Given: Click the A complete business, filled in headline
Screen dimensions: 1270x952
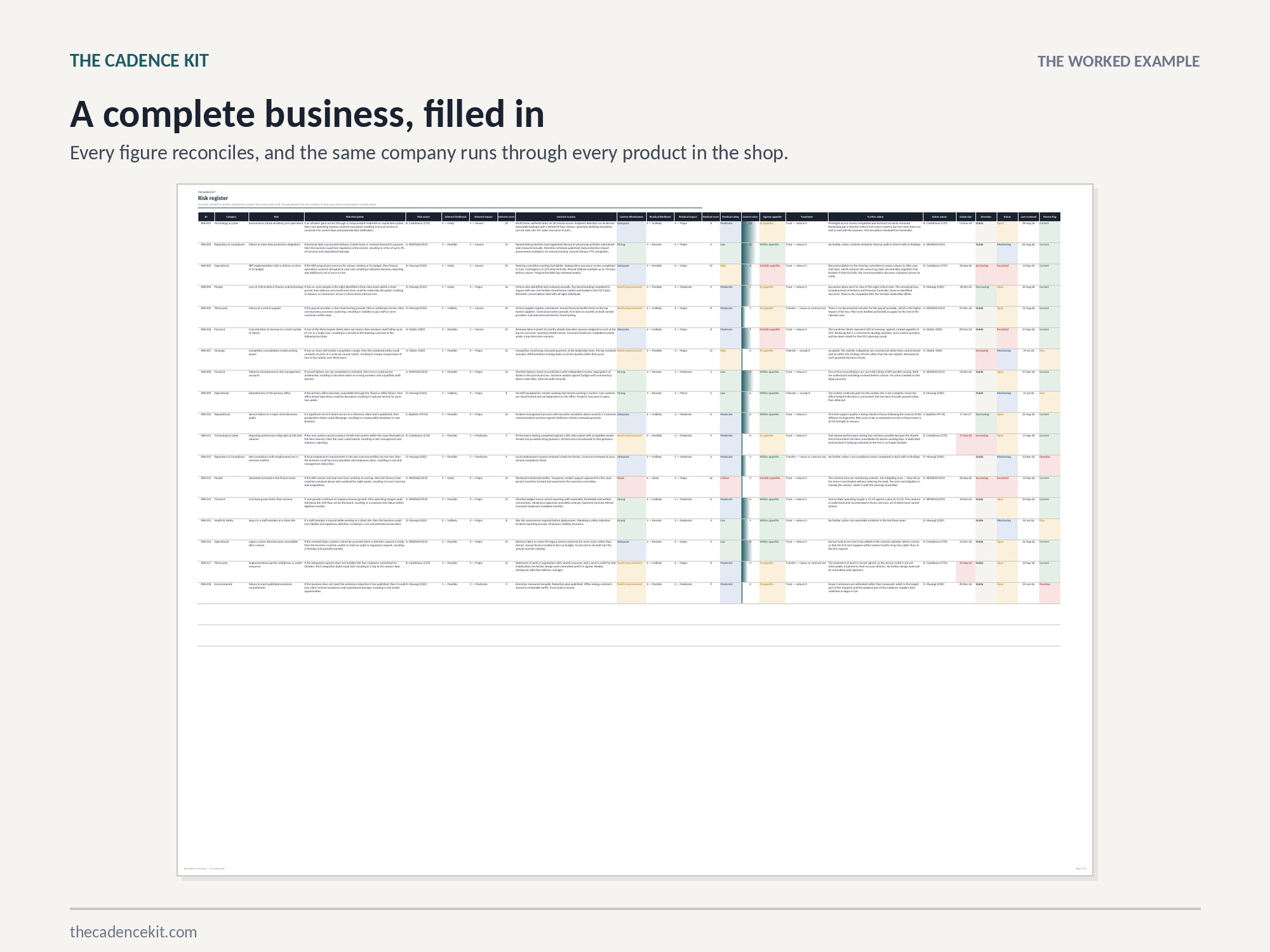Looking at the screenshot, I should pyautogui.click(x=307, y=114).
